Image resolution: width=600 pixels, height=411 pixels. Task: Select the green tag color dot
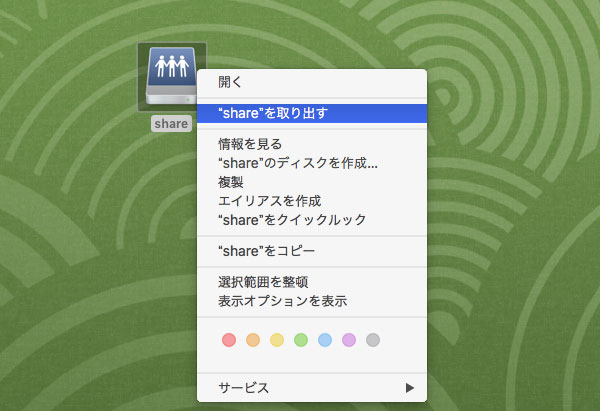[301, 340]
